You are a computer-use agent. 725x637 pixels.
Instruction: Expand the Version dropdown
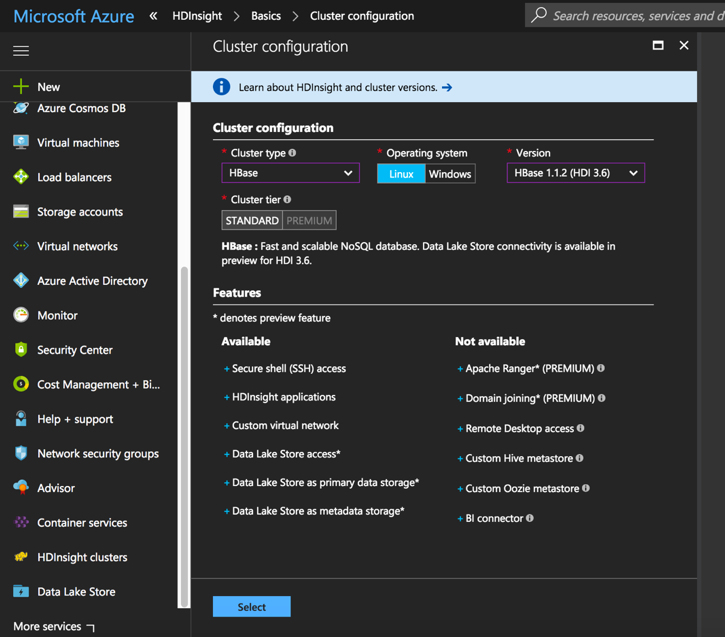coord(575,173)
